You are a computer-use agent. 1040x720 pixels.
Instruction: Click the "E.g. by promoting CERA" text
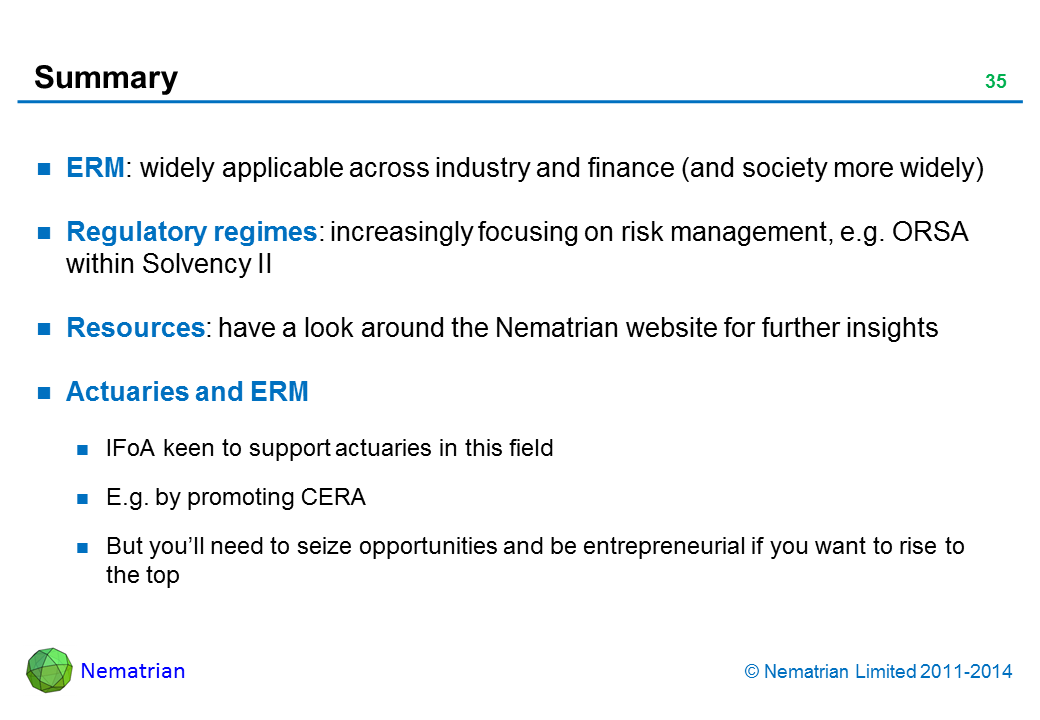click(x=235, y=497)
